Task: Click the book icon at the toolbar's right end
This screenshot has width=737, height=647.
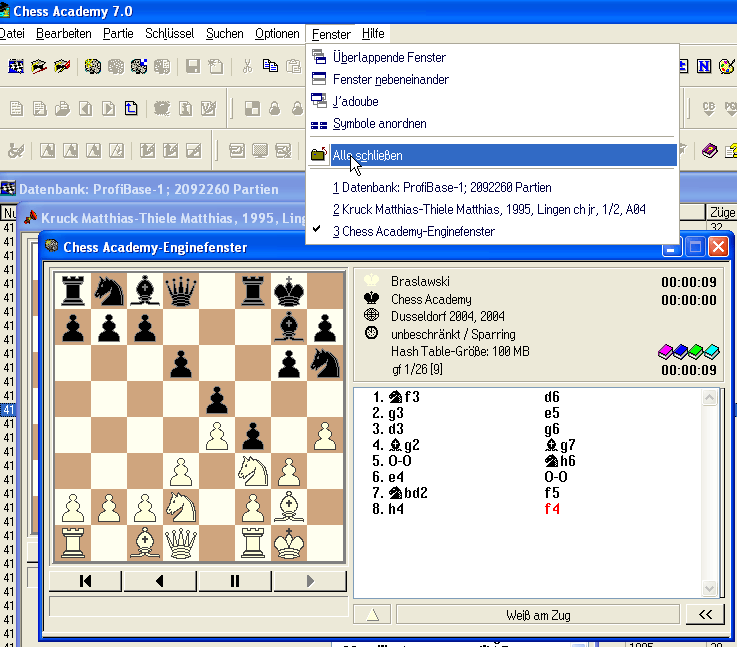Action: (709, 151)
